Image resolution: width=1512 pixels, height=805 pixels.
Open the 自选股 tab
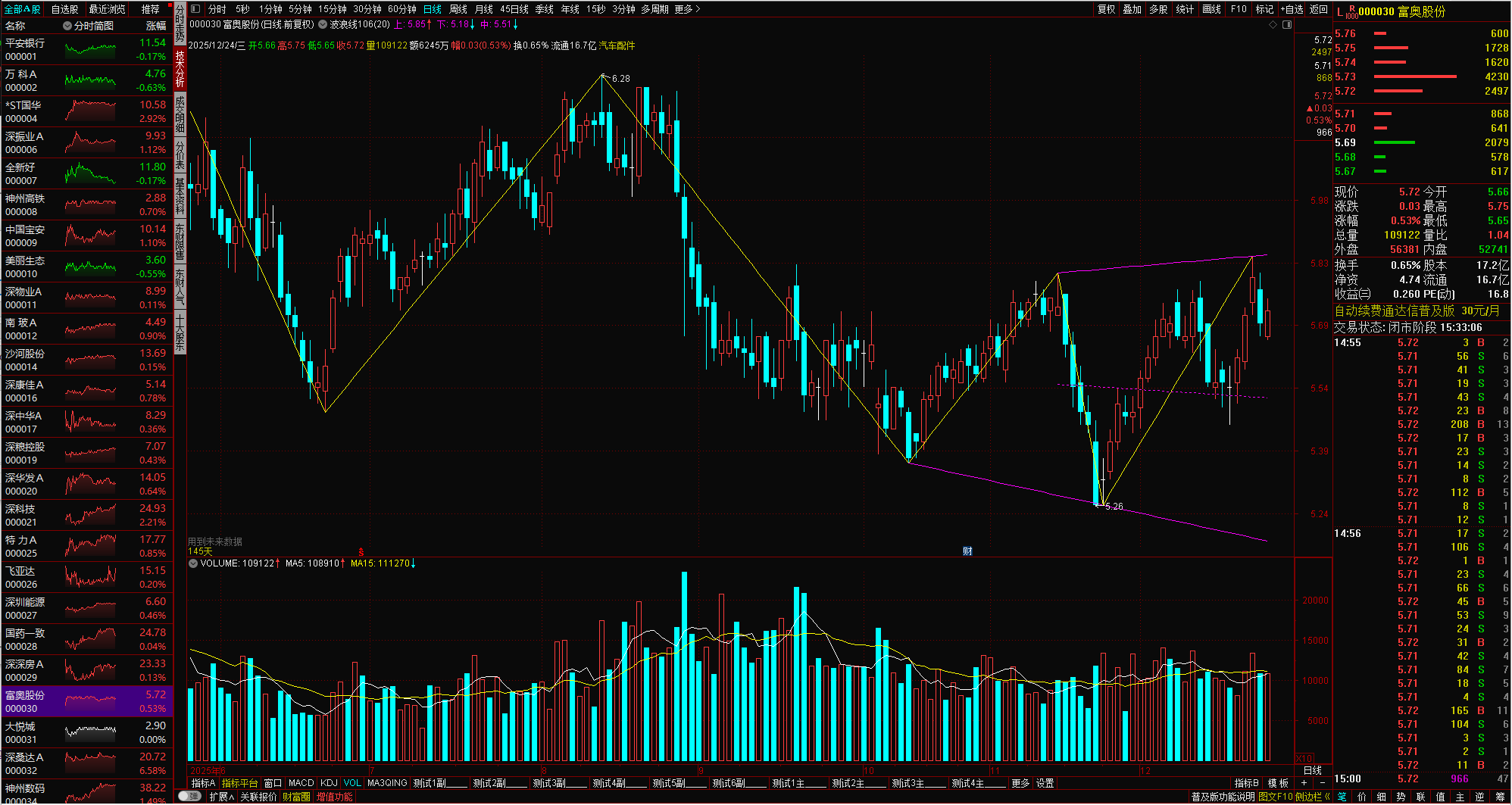pyautogui.click(x=64, y=9)
